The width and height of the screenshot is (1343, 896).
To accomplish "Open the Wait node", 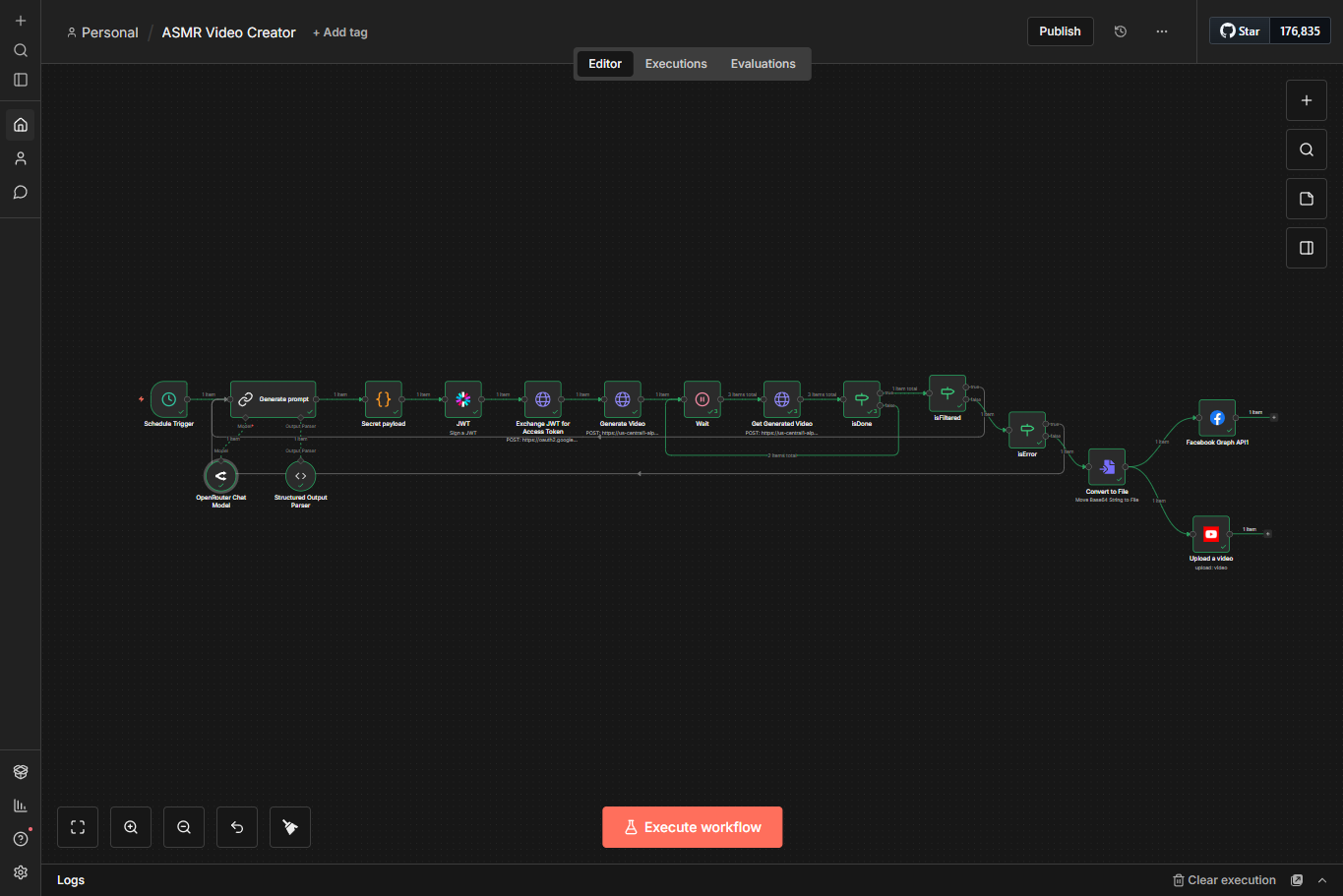I will click(x=702, y=399).
